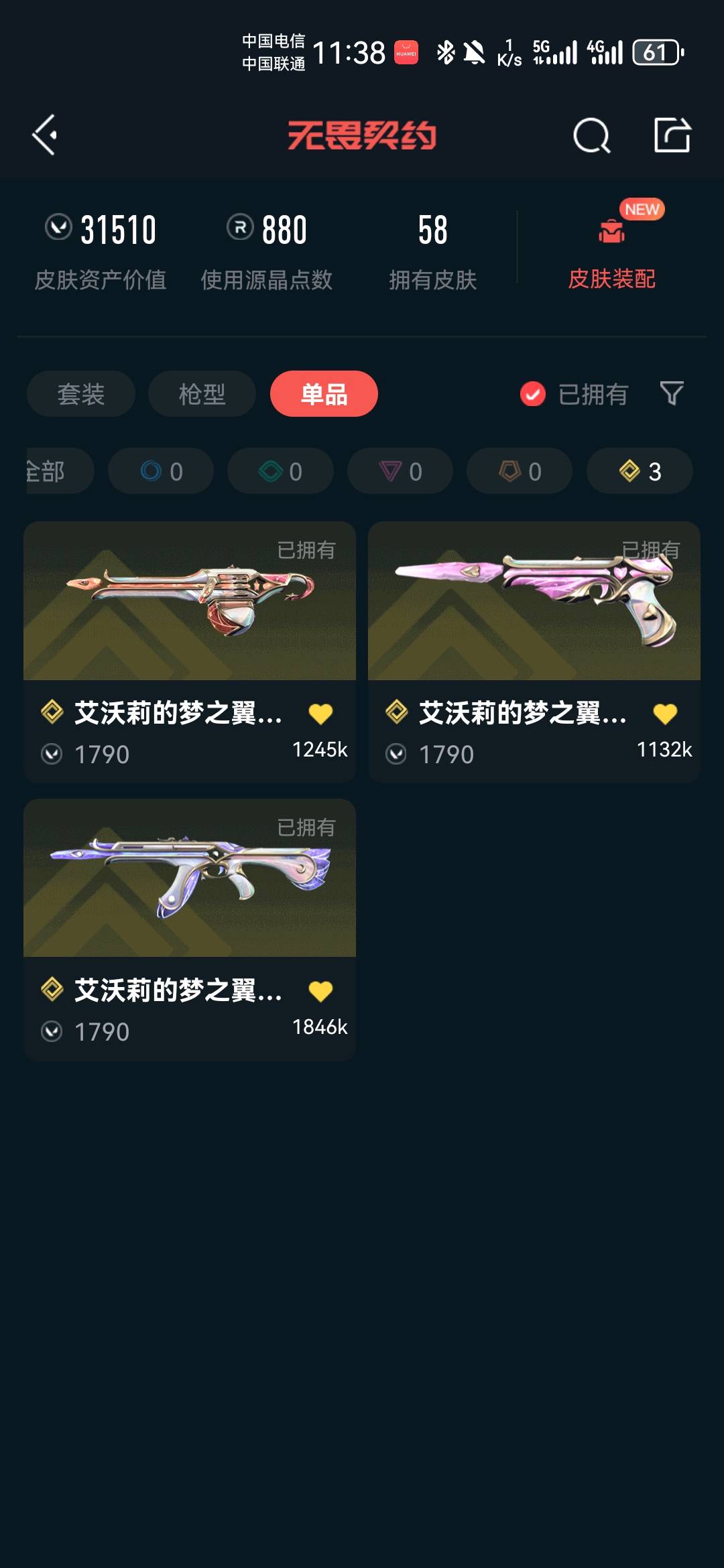Filter by purple triangle tier
Screen dimensions: 724x1568
pyautogui.click(x=400, y=471)
